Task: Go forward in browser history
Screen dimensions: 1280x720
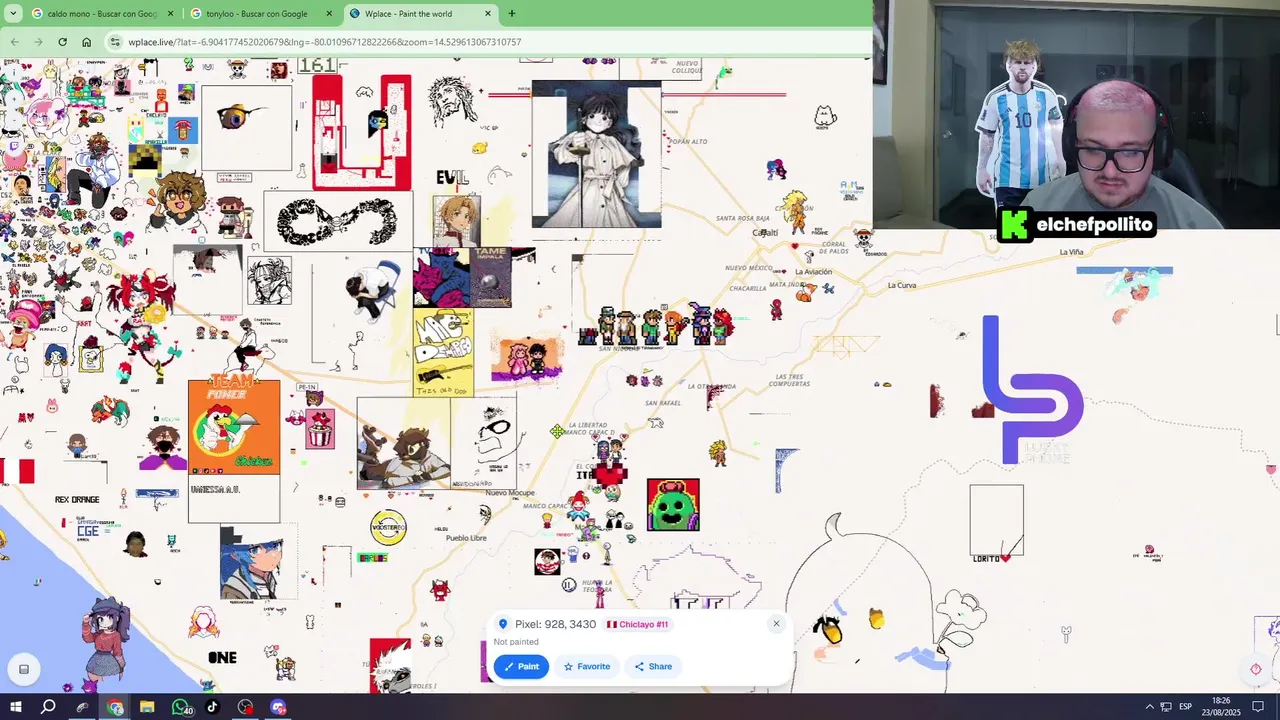Action: (38, 42)
